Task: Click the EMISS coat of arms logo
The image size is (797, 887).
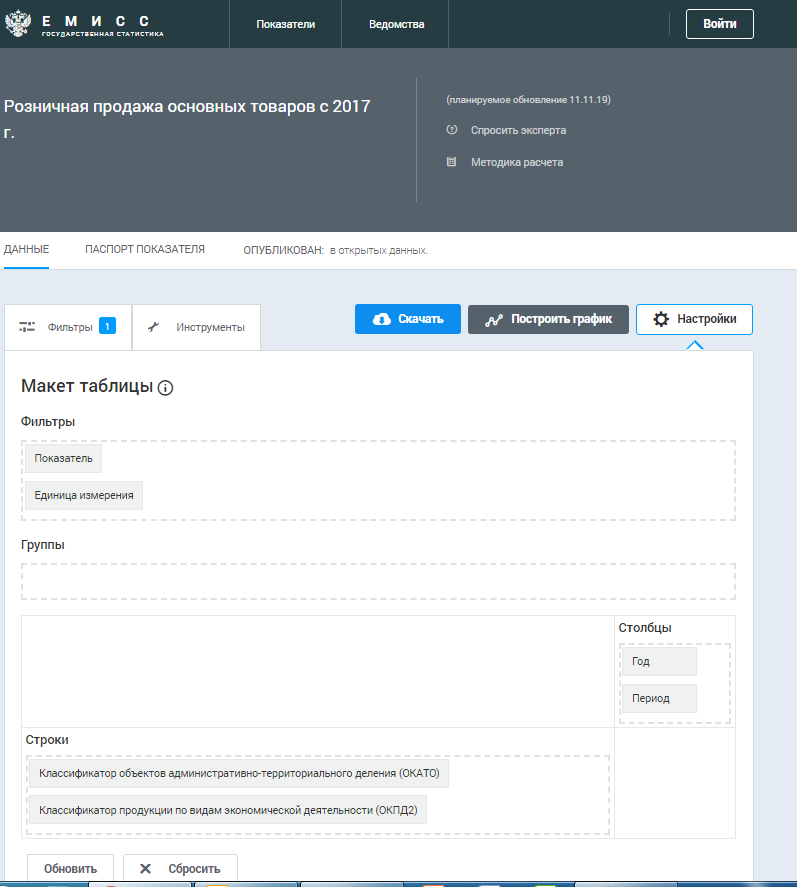Action: [x=20, y=24]
